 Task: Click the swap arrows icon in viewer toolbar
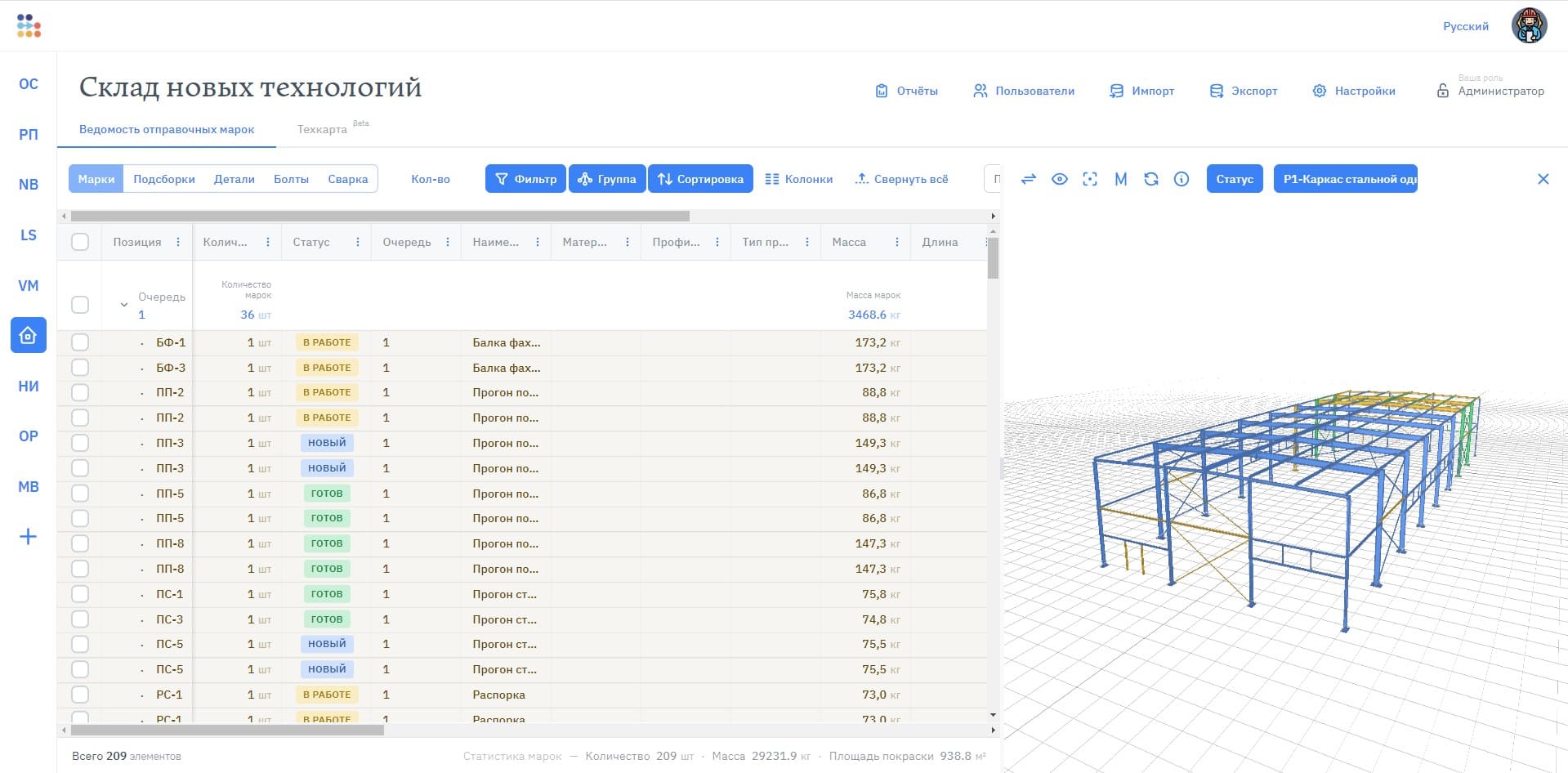1029,179
